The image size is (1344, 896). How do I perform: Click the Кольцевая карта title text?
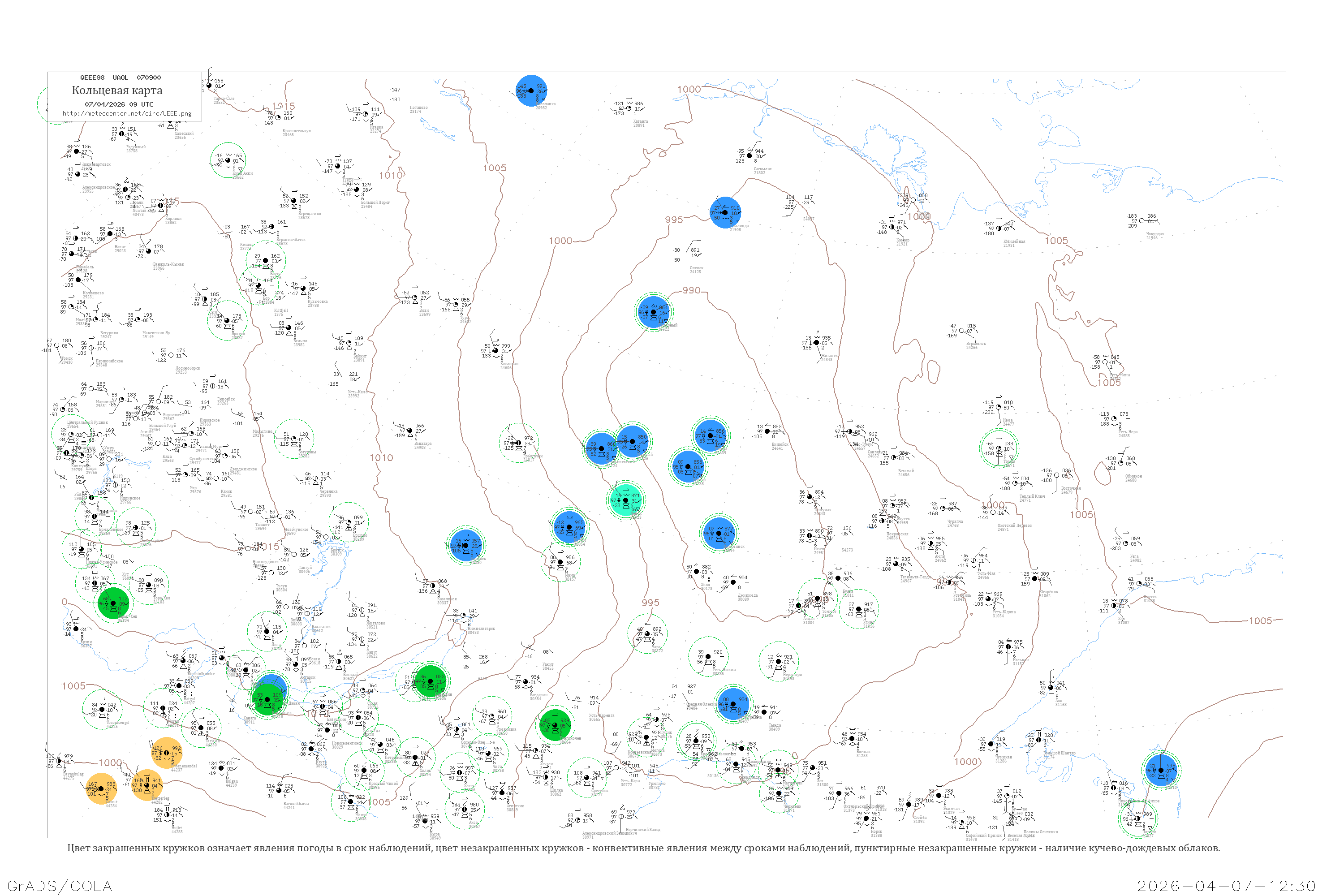point(116,90)
